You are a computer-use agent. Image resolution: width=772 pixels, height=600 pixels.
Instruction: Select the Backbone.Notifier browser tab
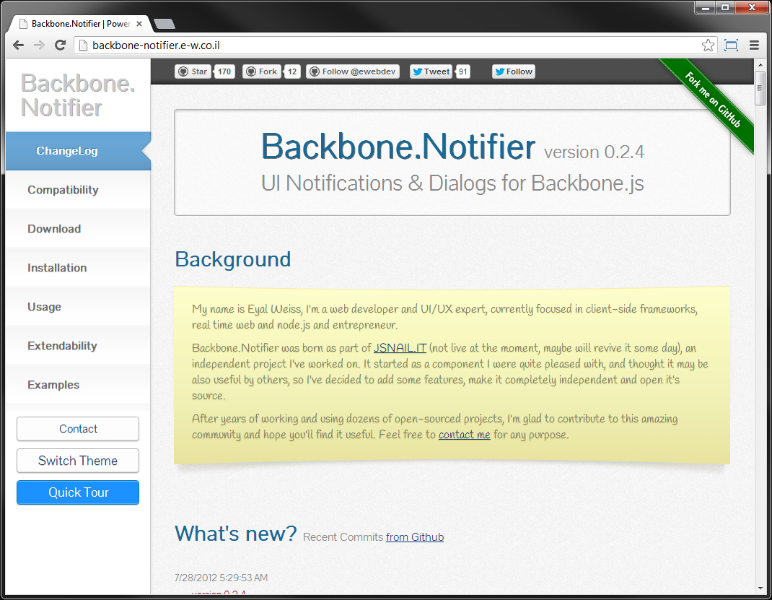pos(80,24)
